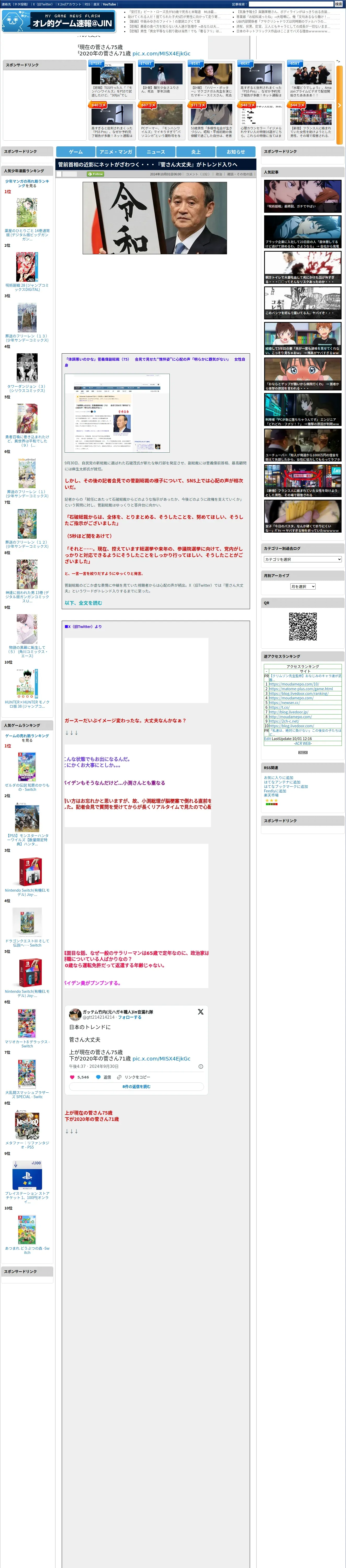
Task: Click the オレ的ゲーム速報@JIN site logo
Action: [59, 22]
